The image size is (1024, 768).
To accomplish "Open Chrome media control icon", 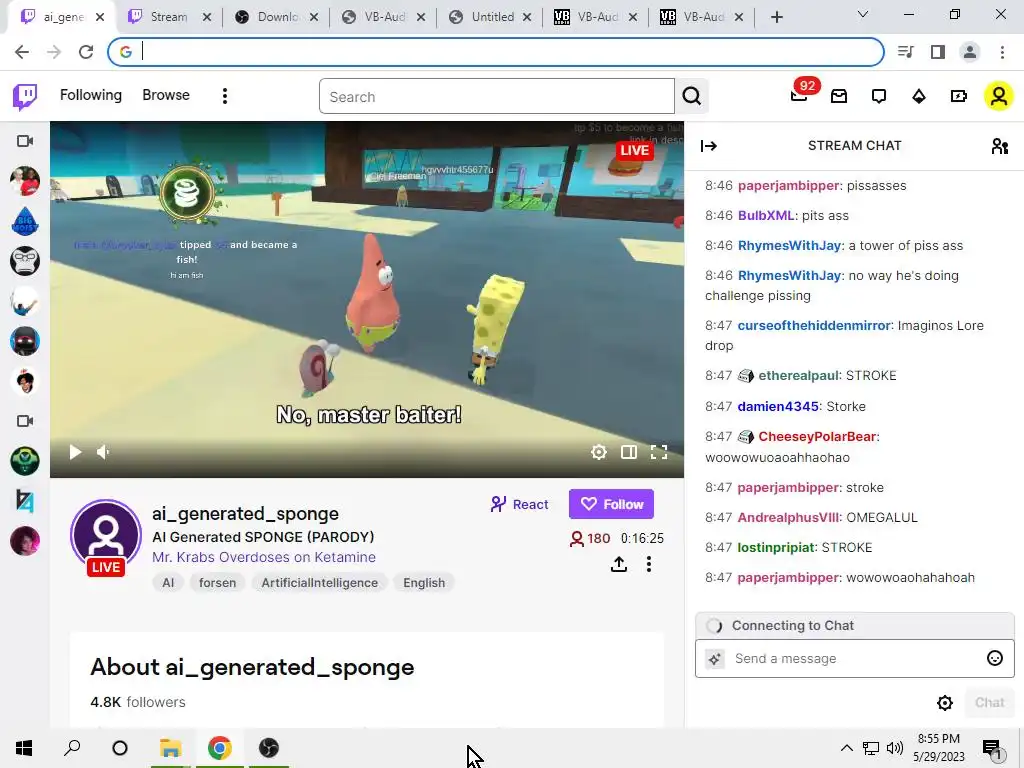I will point(906,52).
